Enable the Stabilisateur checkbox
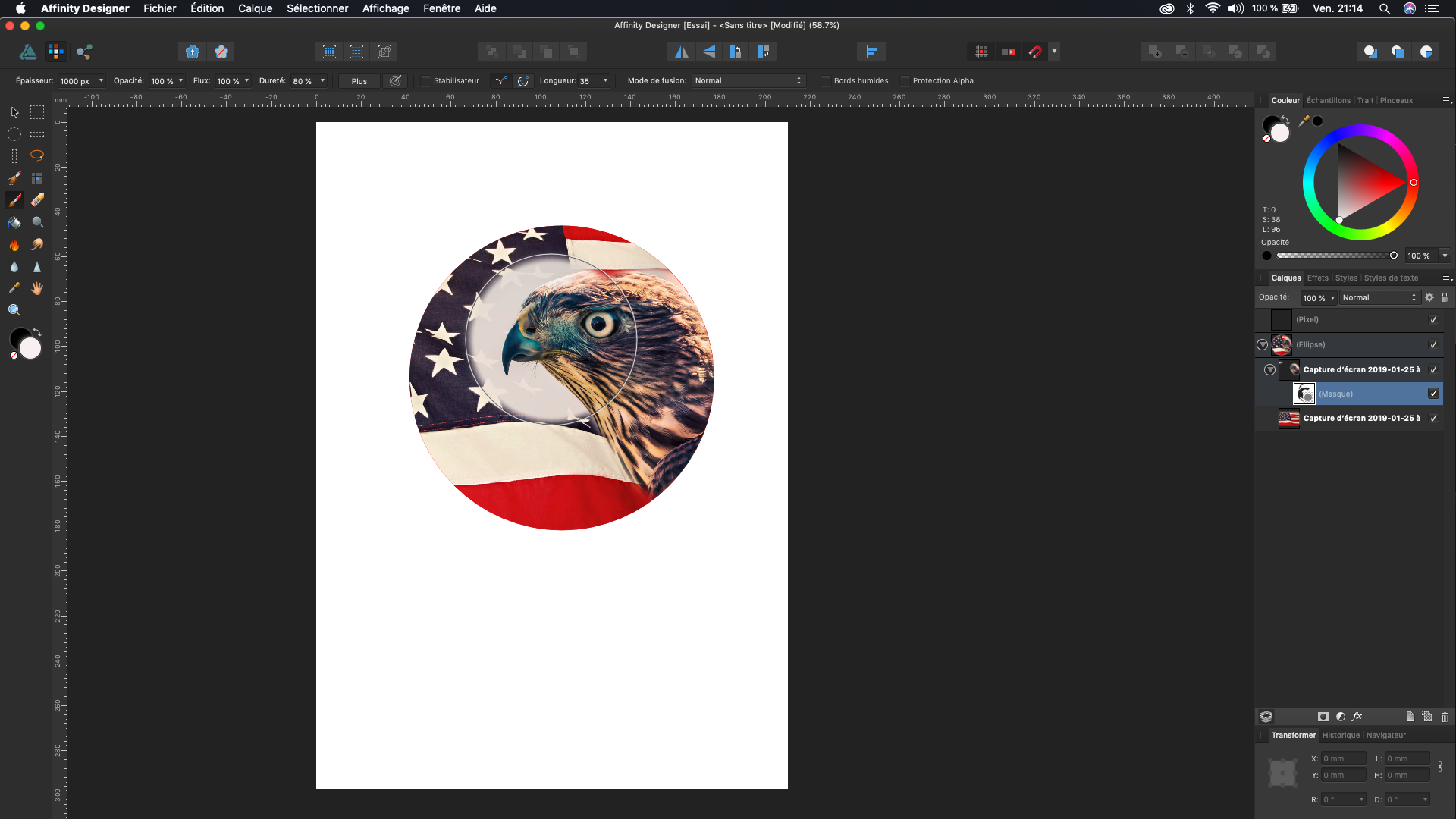This screenshot has width=1456, height=819. pos(425,81)
